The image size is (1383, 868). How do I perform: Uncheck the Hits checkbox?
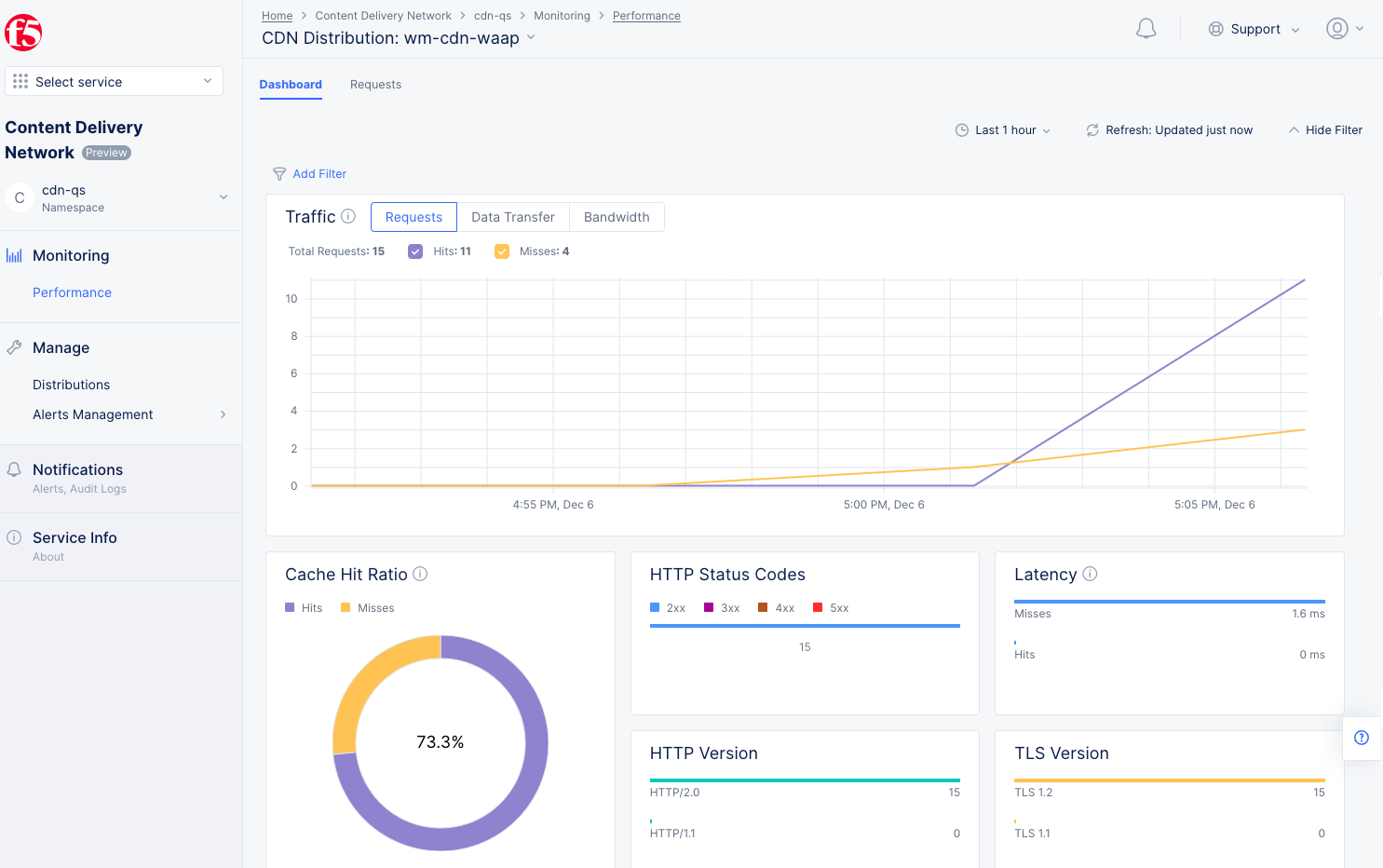[414, 251]
